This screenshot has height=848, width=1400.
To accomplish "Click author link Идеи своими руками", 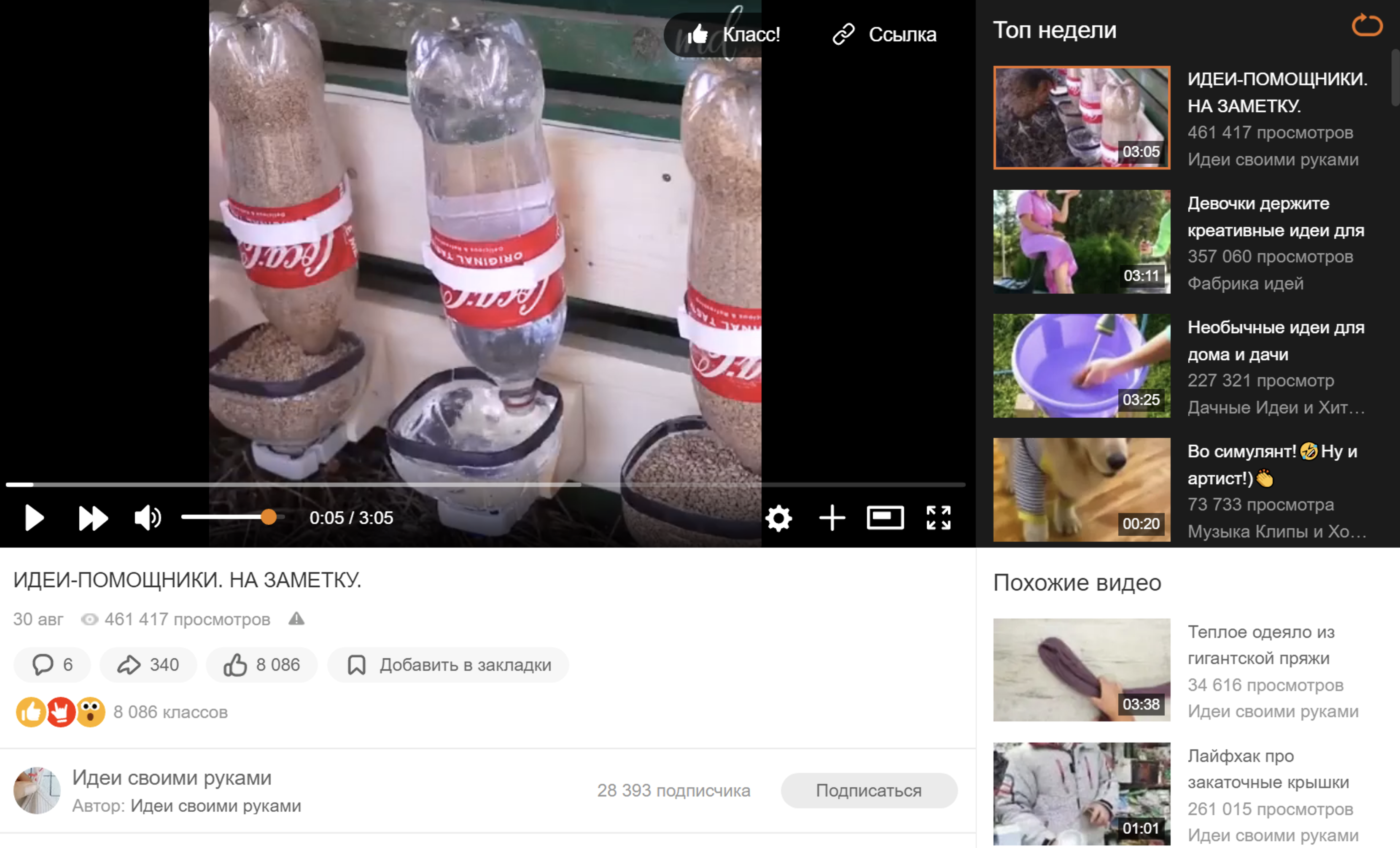I will click(216, 806).
